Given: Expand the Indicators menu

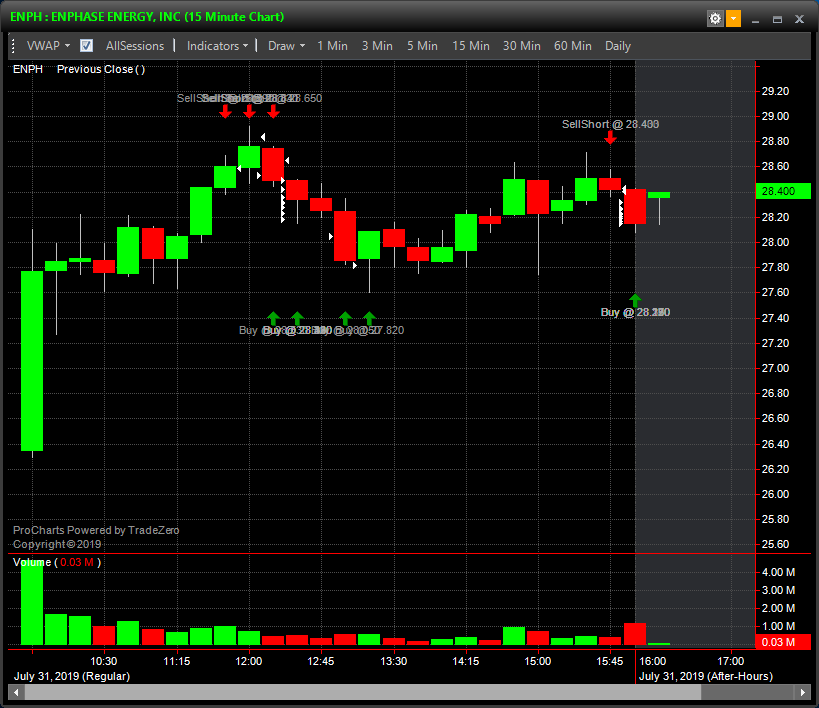Looking at the screenshot, I should point(217,46).
